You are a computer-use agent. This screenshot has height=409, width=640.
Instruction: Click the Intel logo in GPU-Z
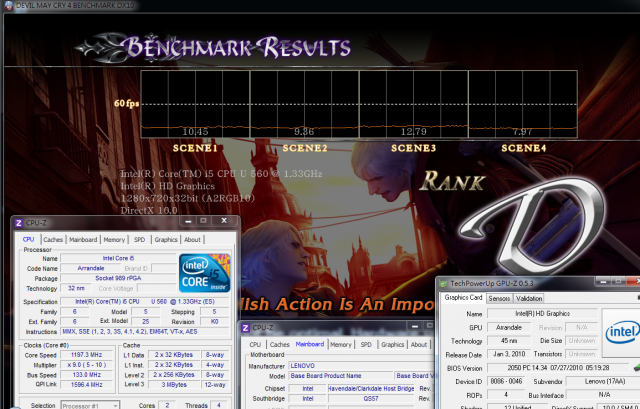tap(621, 332)
